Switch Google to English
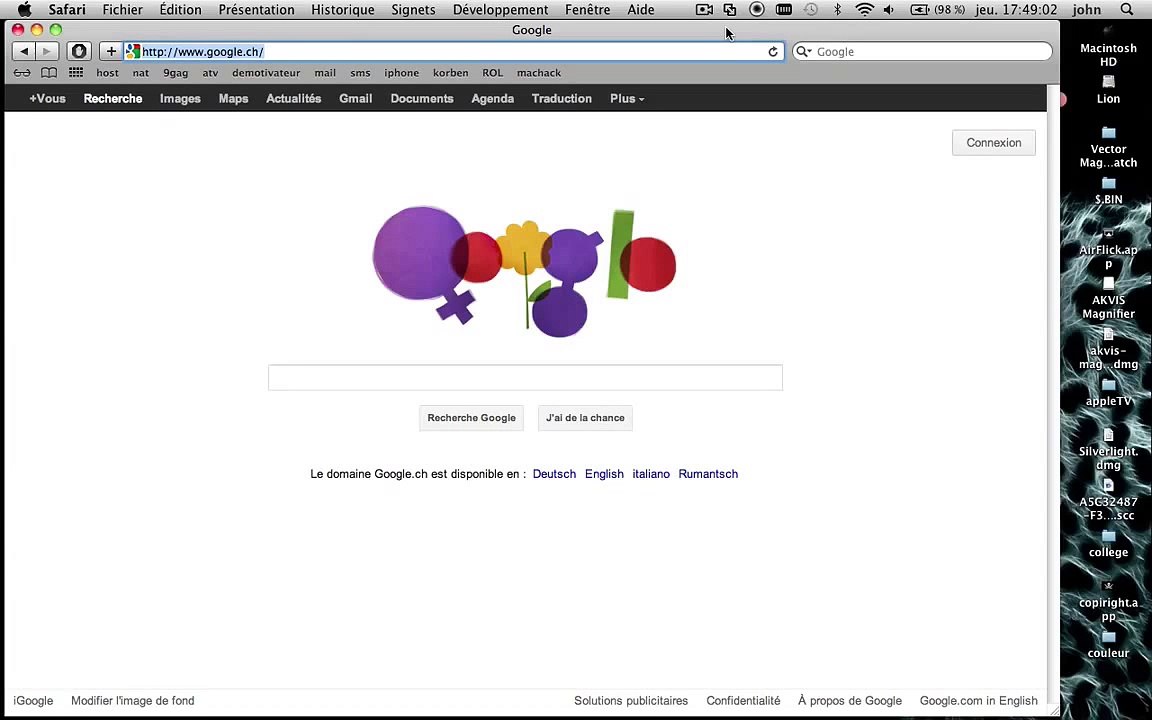 pyautogui.click(x=604, y=474)
